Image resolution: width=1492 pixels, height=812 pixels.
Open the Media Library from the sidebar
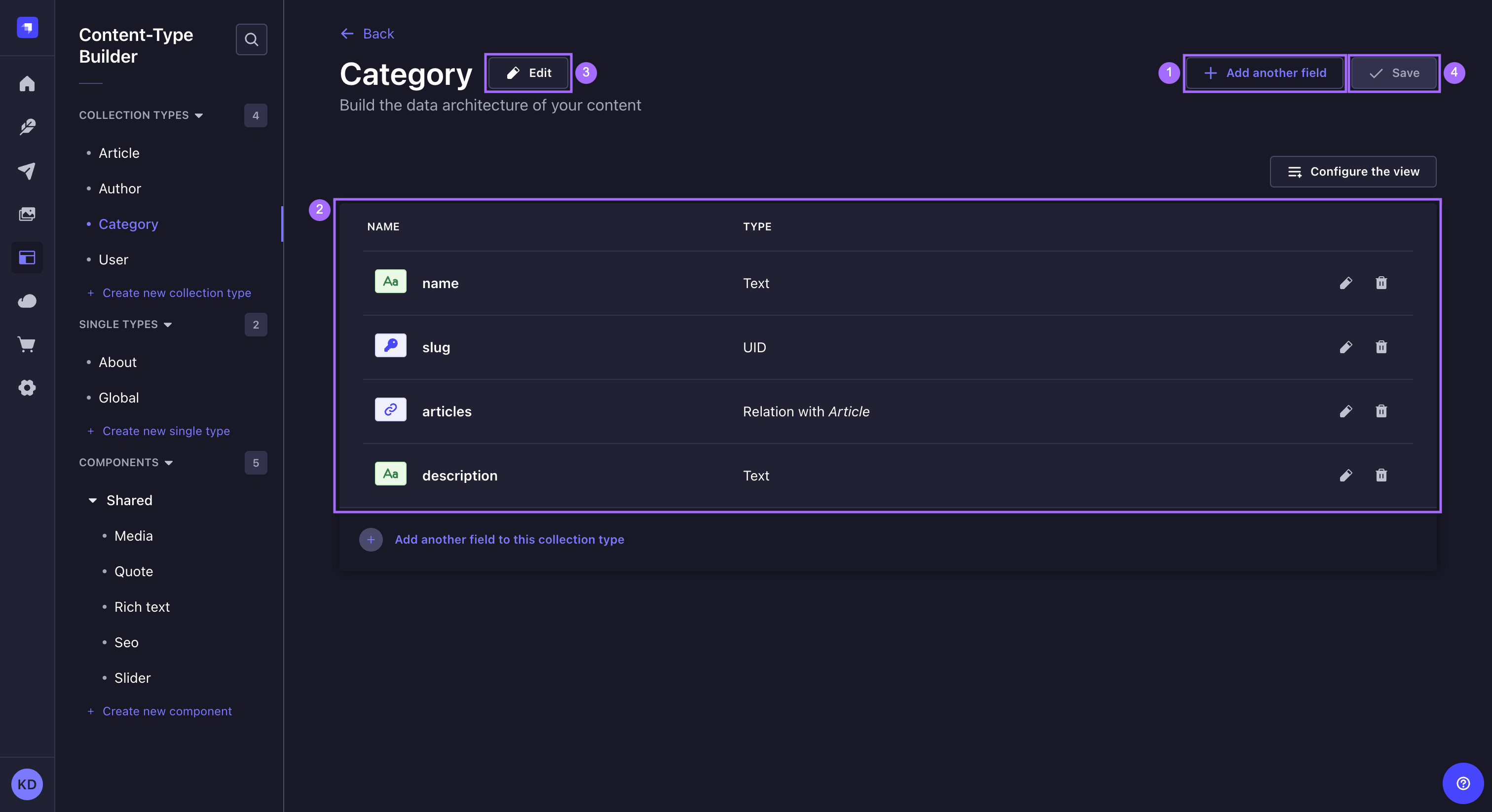tap(27, 214)
